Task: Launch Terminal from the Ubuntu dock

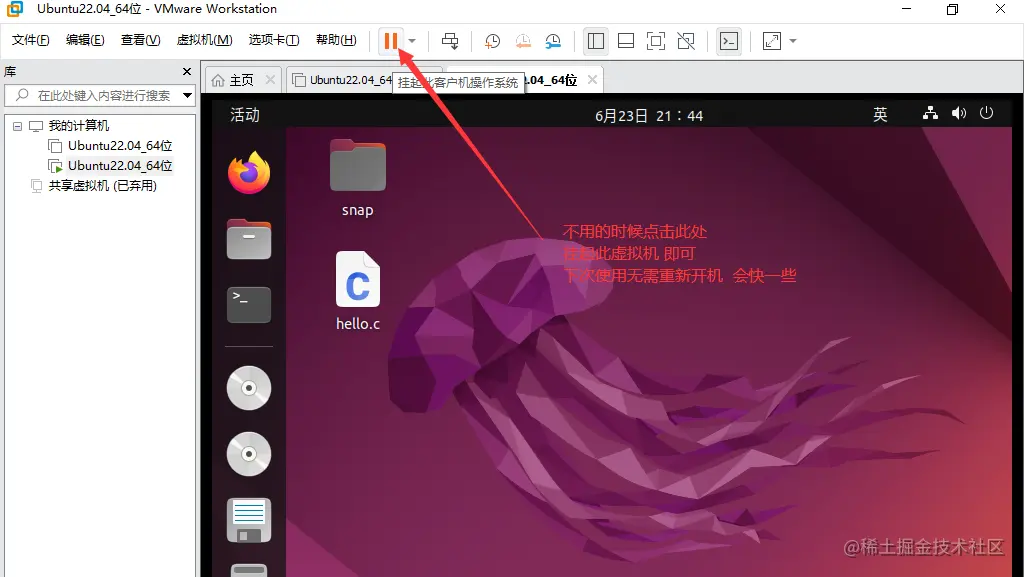Action: point(249,305)
